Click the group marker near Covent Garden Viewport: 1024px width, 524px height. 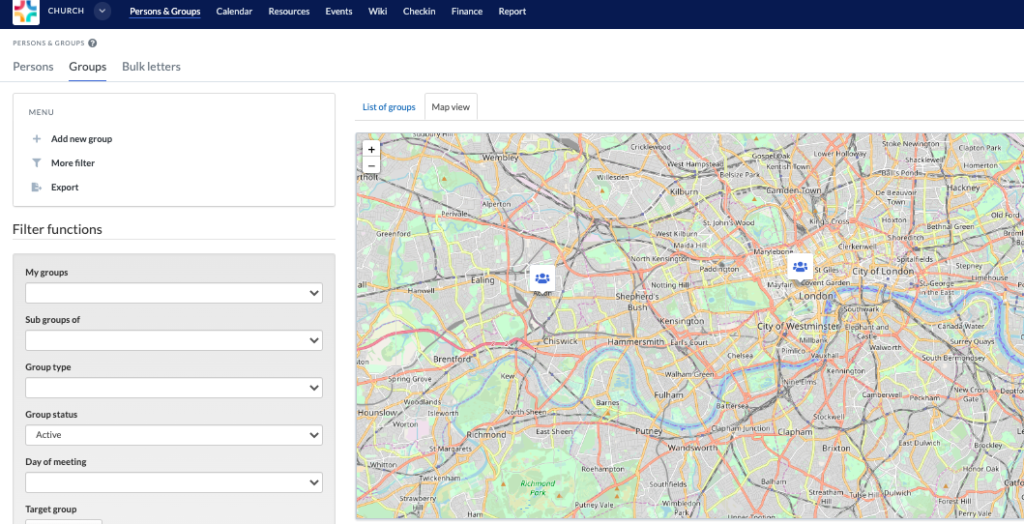[x=800, y=267]
